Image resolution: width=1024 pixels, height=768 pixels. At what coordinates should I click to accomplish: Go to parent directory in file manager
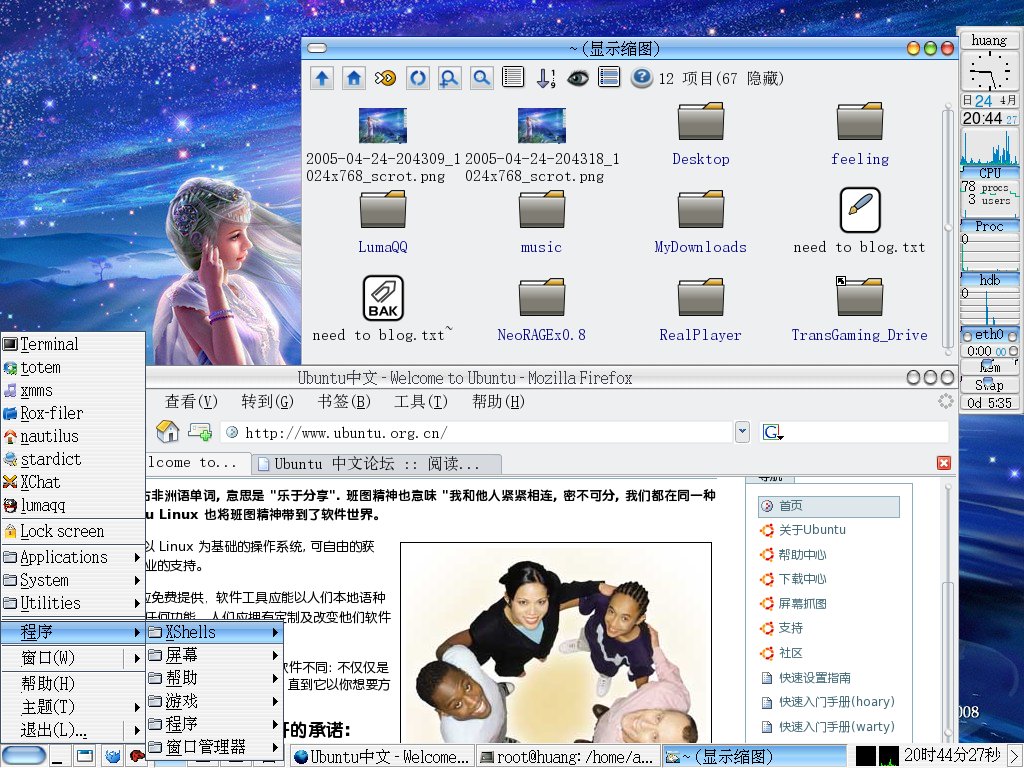click(x=321, y=79)
